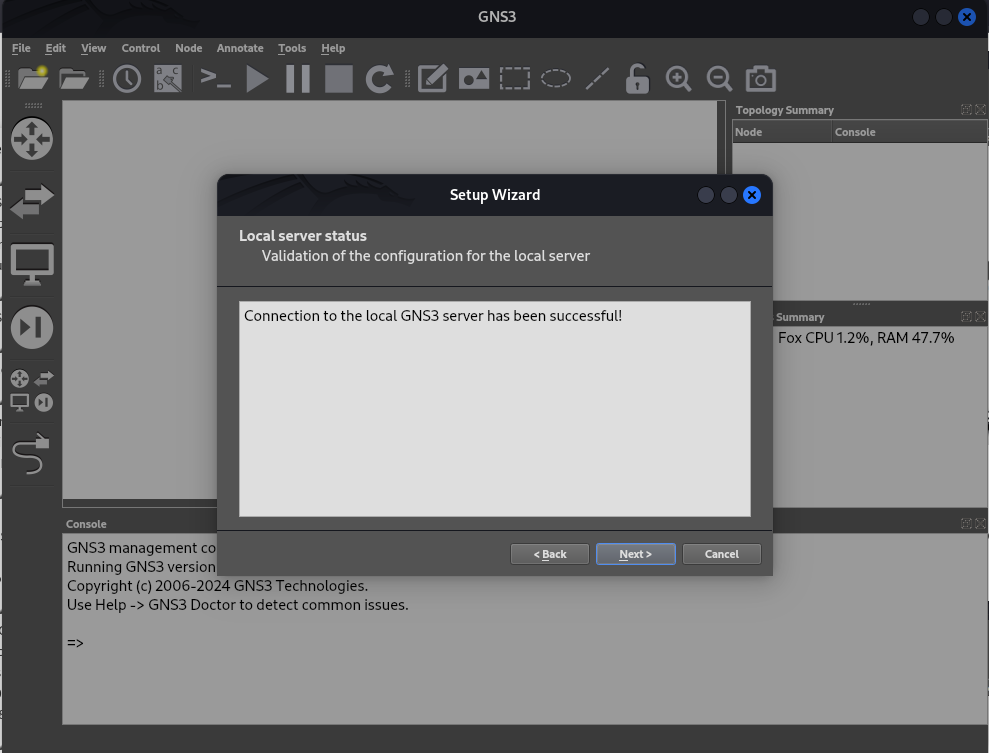
Task: Open the Node menu
Action: pos(189,48)
